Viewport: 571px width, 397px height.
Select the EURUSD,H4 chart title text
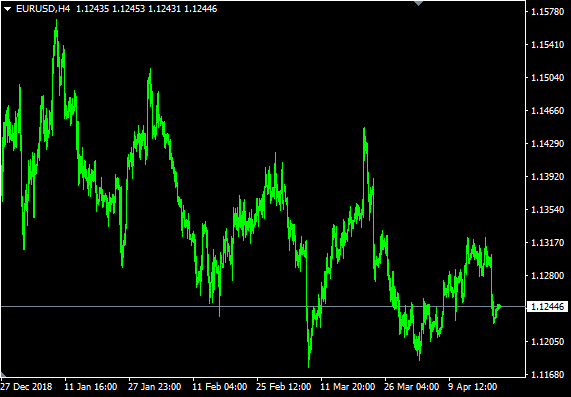tap(43, 9)
